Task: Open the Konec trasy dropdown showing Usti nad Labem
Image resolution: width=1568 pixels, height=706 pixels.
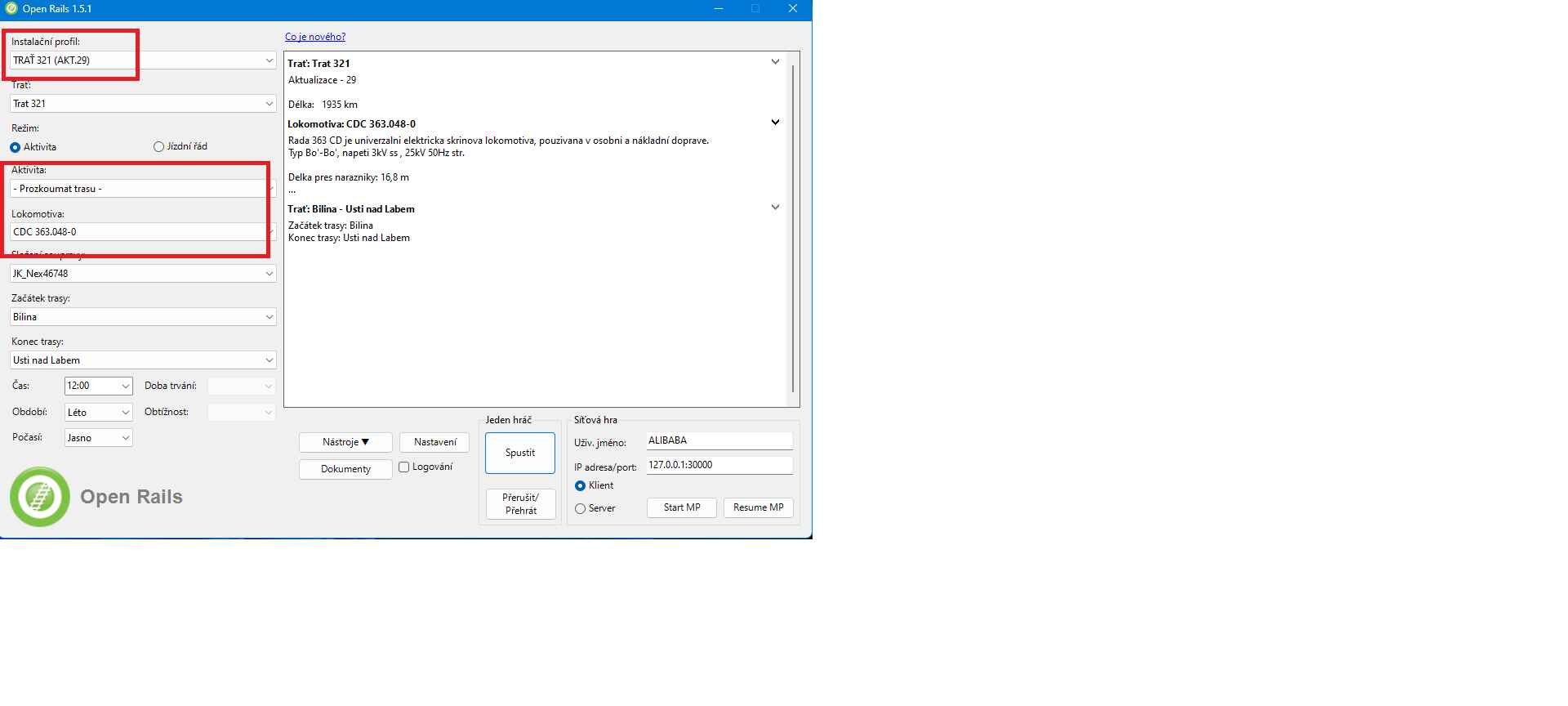Action: point(143,360)
